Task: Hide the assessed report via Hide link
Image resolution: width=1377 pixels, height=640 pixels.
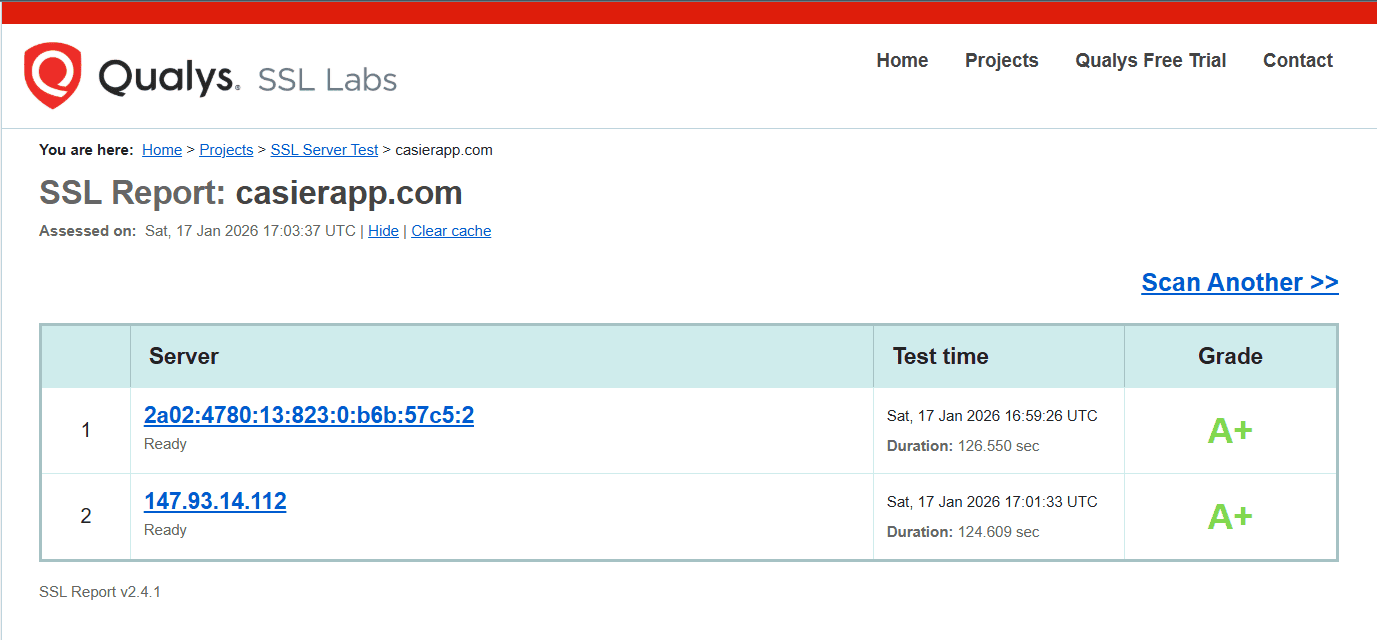Action: tap(383, 231)
